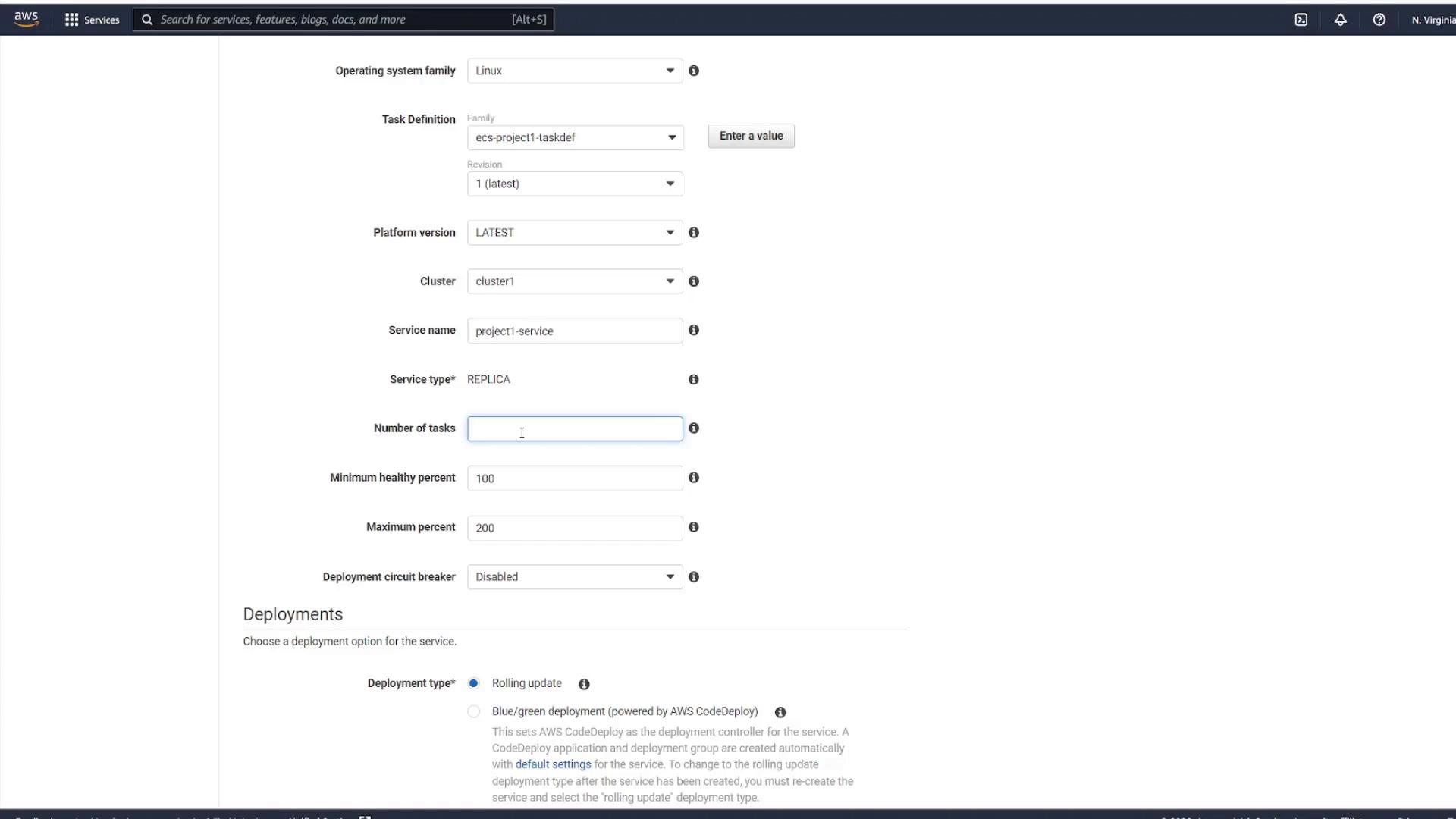Launch CloudShell from top bar icon
Viewport: 1456px width, 819px height.
click(1301, 20)
